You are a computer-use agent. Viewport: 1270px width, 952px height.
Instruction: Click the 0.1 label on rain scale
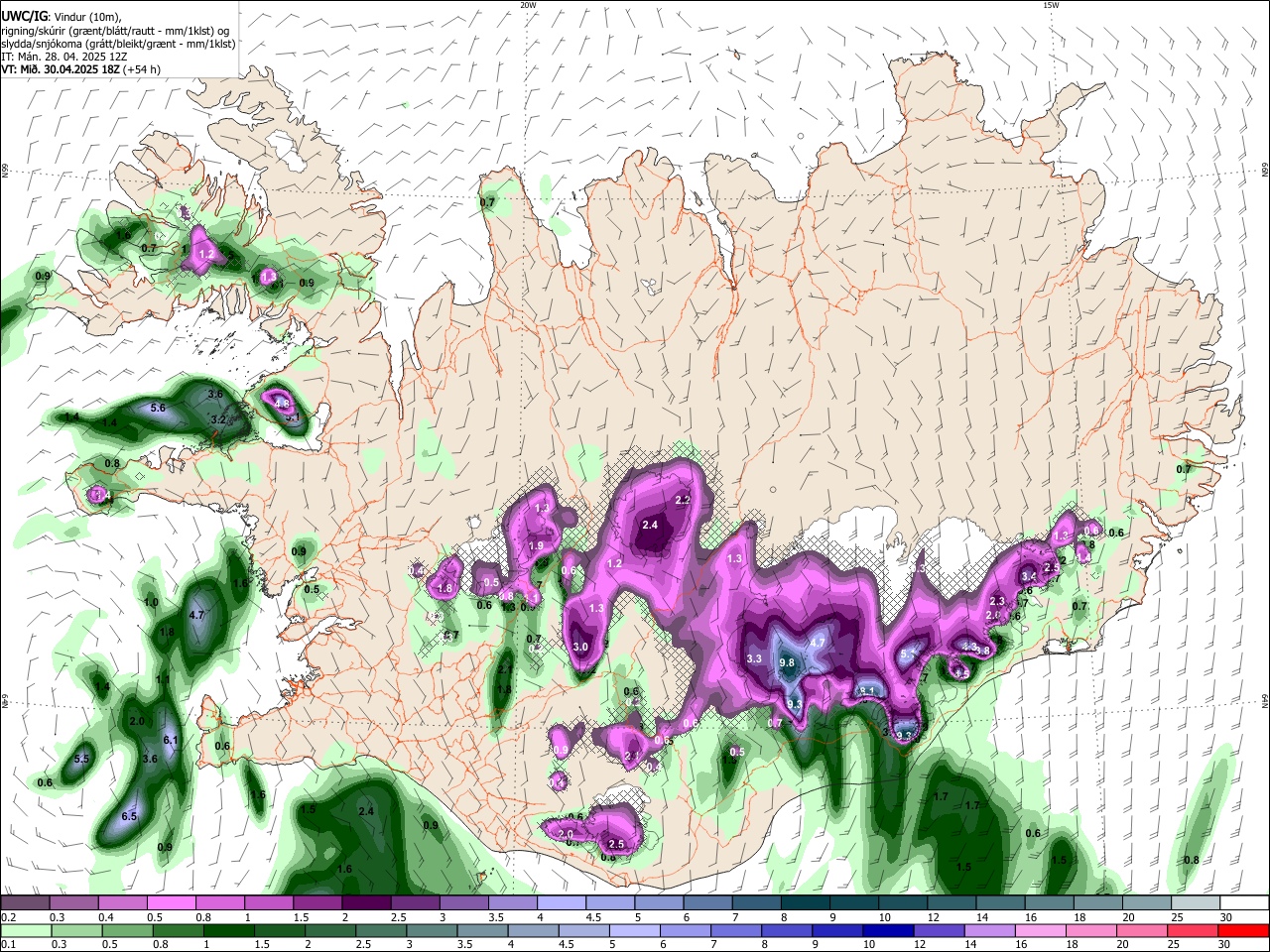(x=8, y=945)
